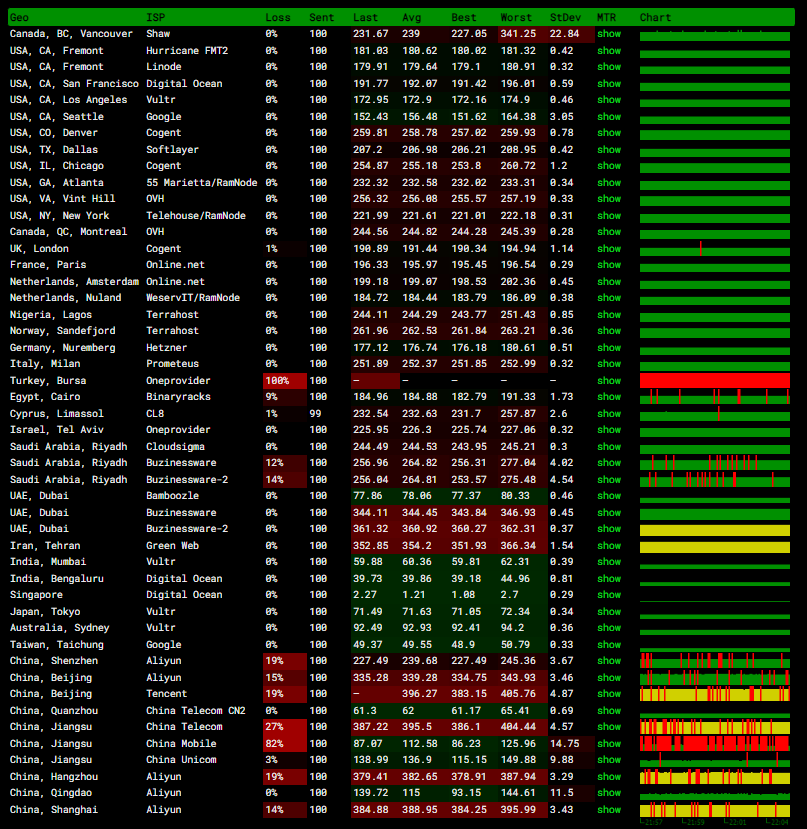Click the chart for Jiangsu China Mobile

click(714, 743)
